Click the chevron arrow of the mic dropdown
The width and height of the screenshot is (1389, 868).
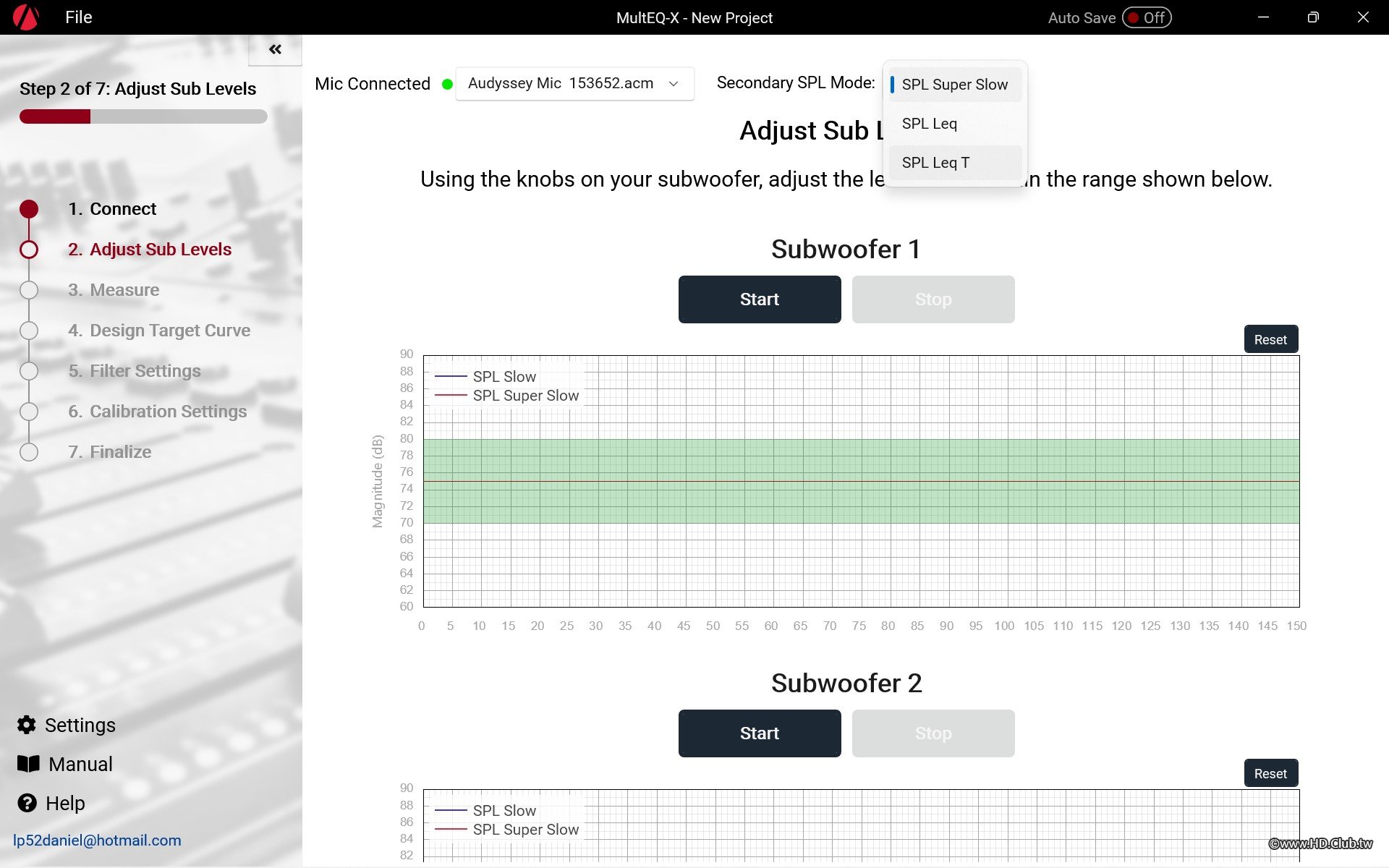pos(674,84)
